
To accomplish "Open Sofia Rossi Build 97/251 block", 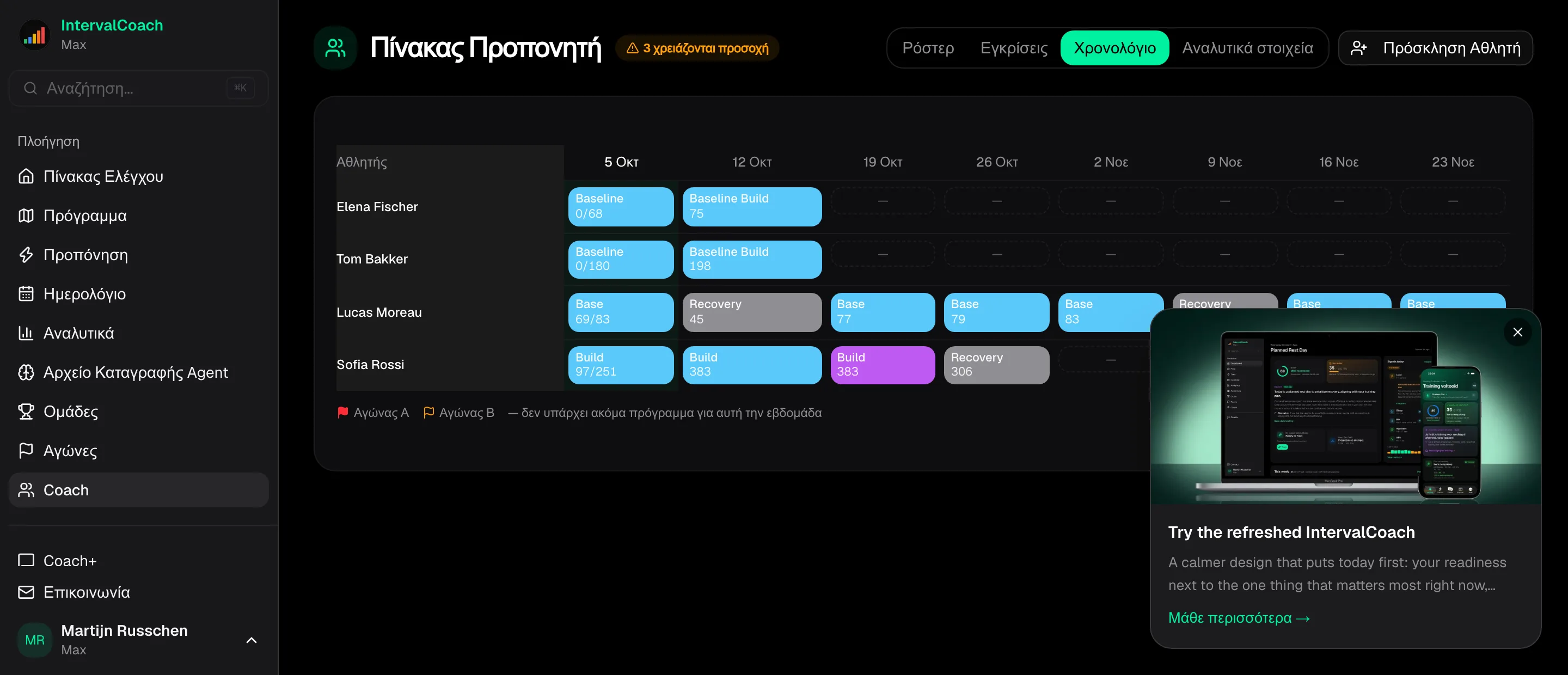I will [x=620, y=365].
